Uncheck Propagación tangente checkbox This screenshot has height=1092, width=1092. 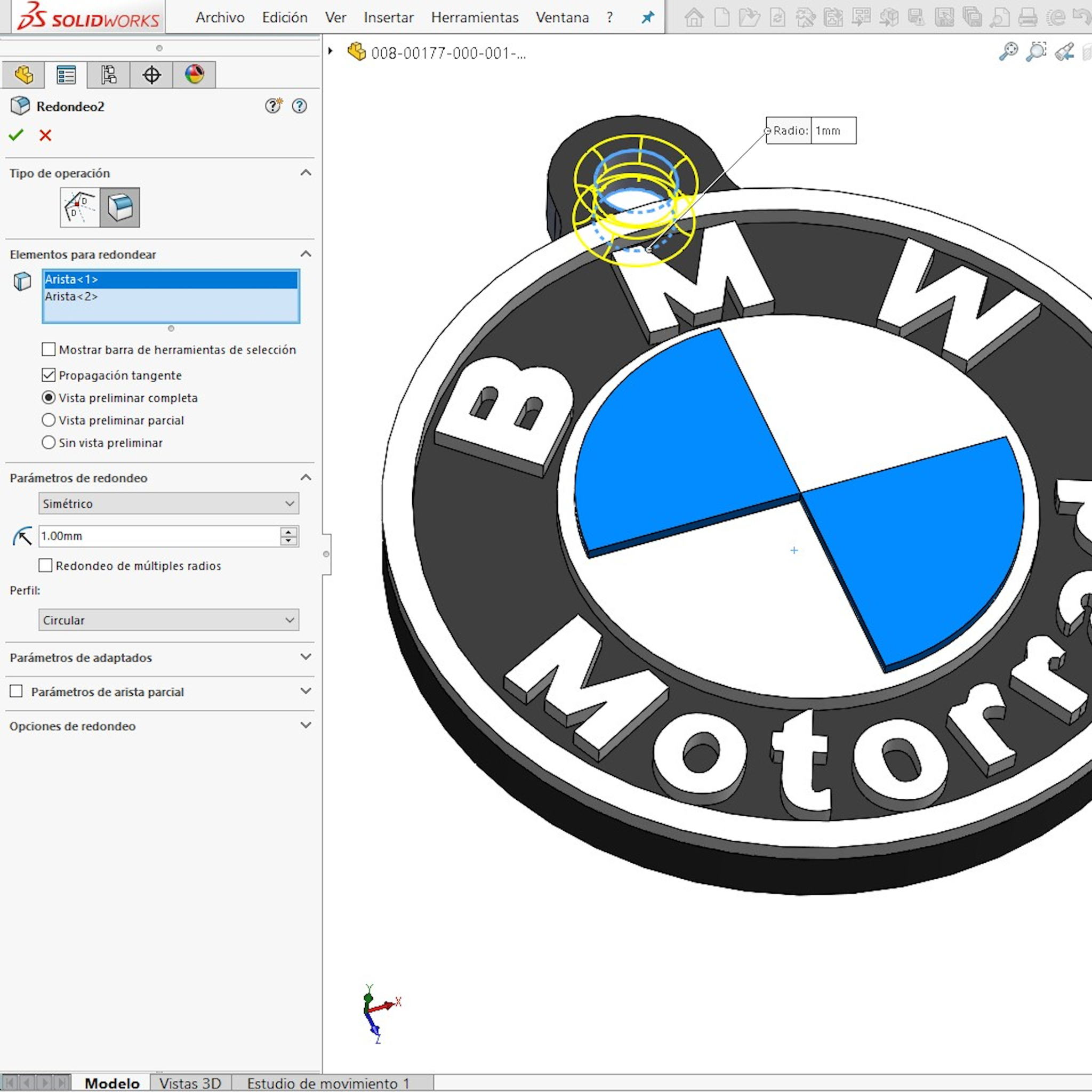click(x=49, y=375)
